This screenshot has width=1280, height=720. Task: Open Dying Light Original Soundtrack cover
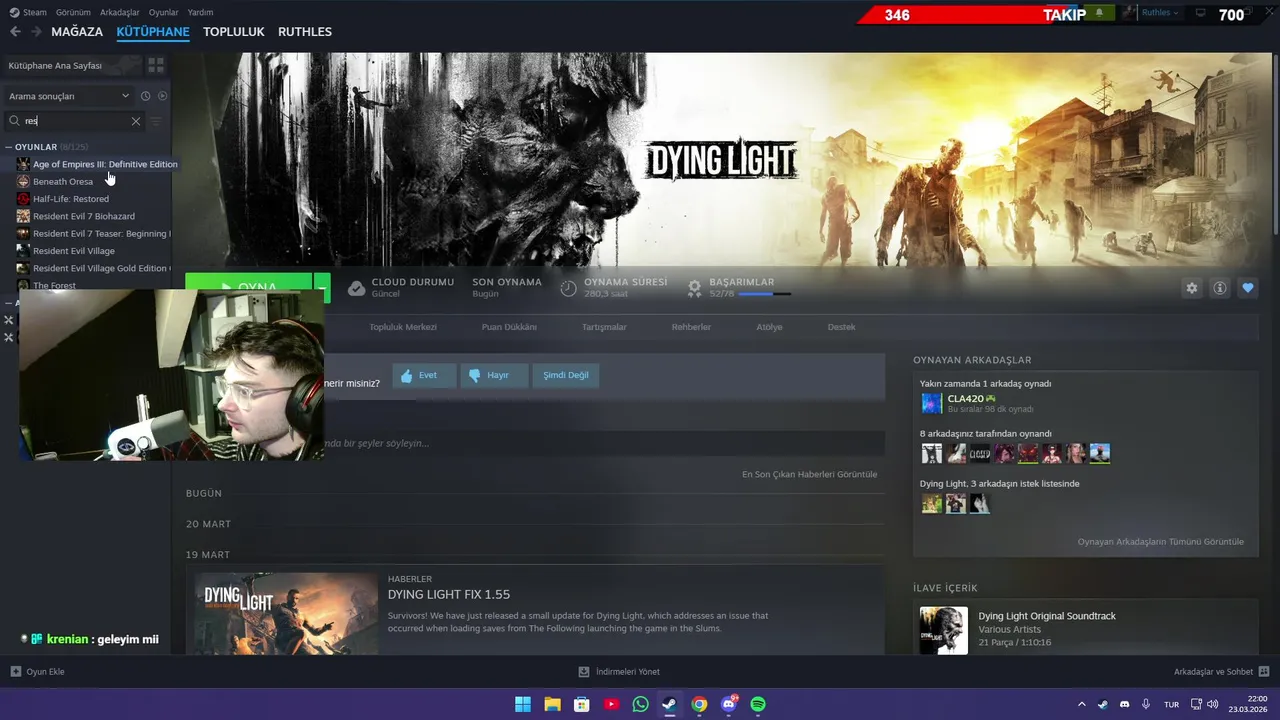point(944,631)
